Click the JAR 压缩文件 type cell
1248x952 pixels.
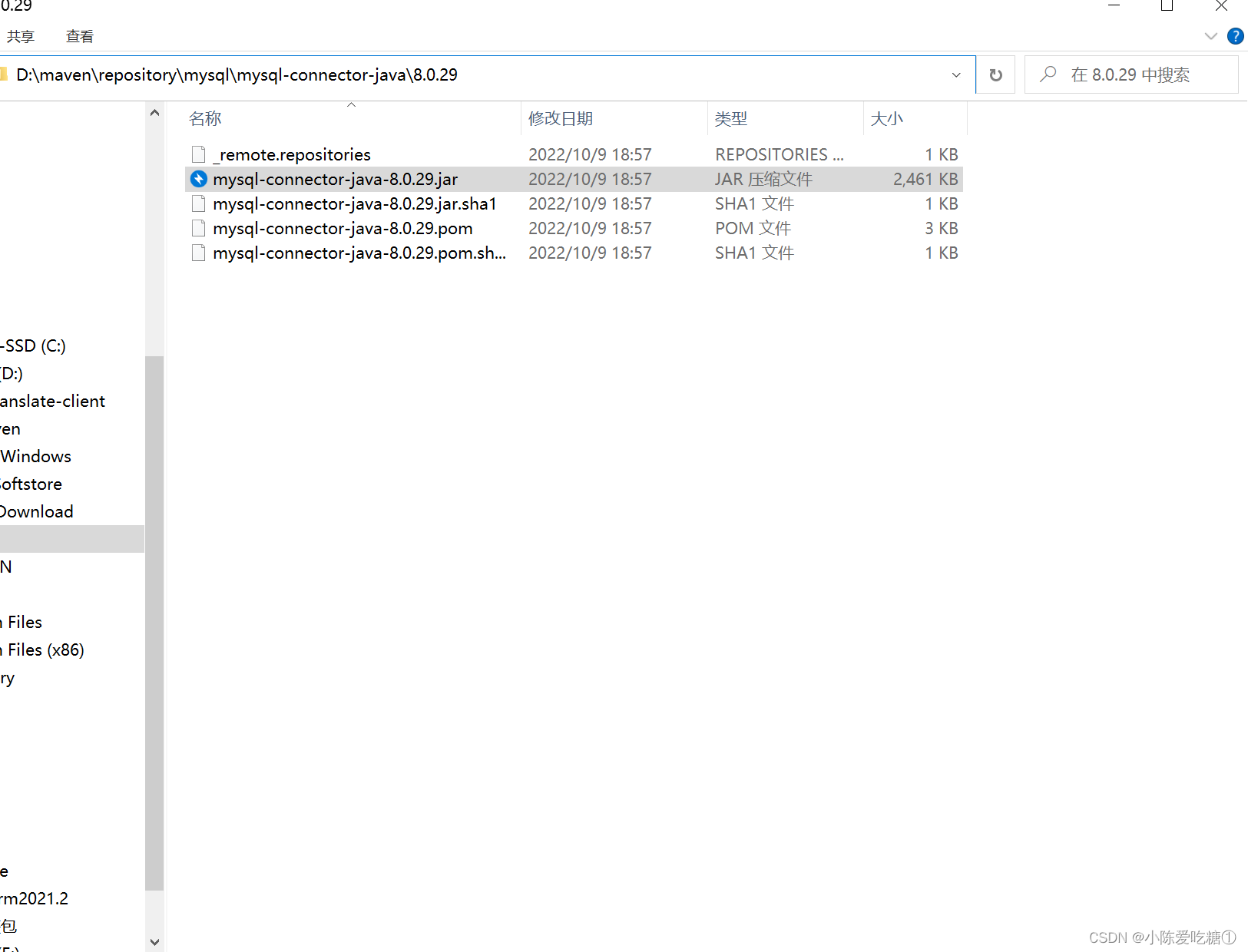click(x=763, y=179)
